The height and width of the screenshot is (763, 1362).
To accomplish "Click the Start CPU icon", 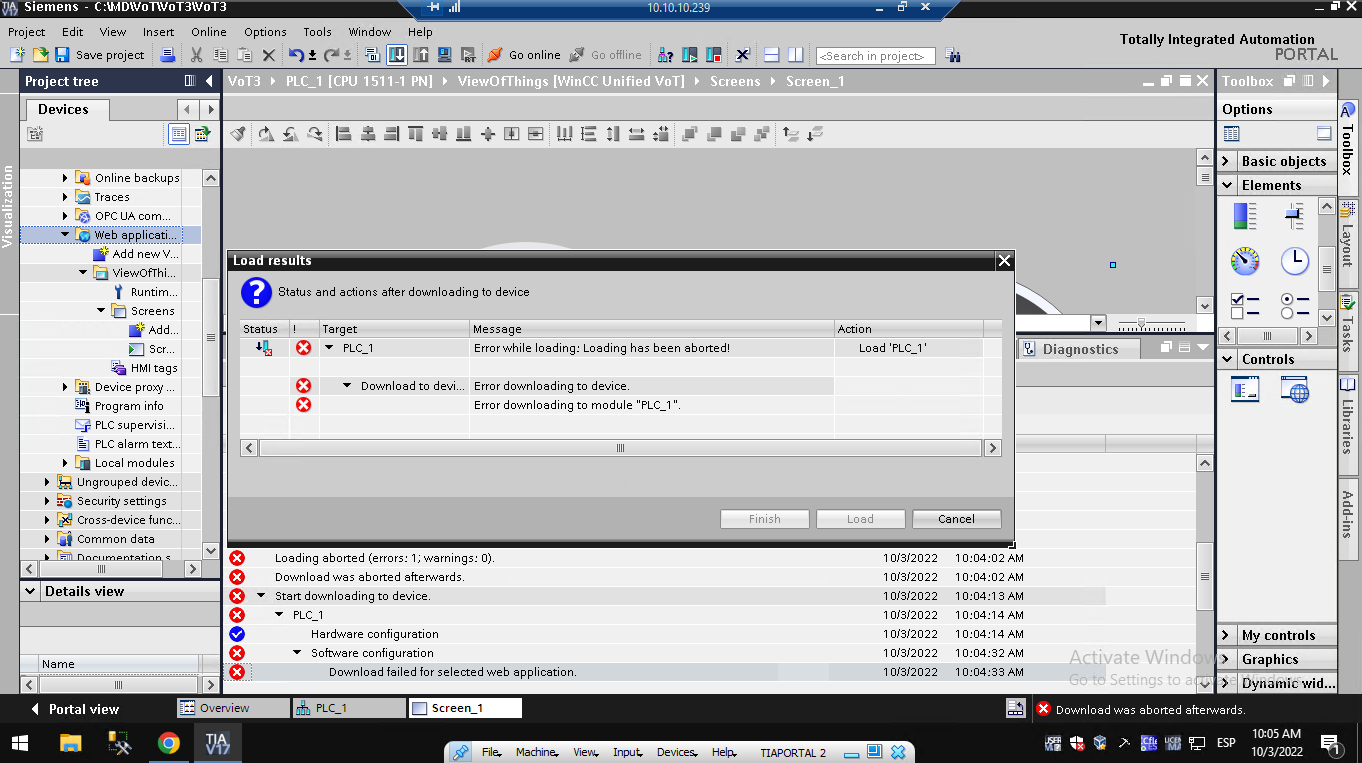I will (x=690, y=55).
